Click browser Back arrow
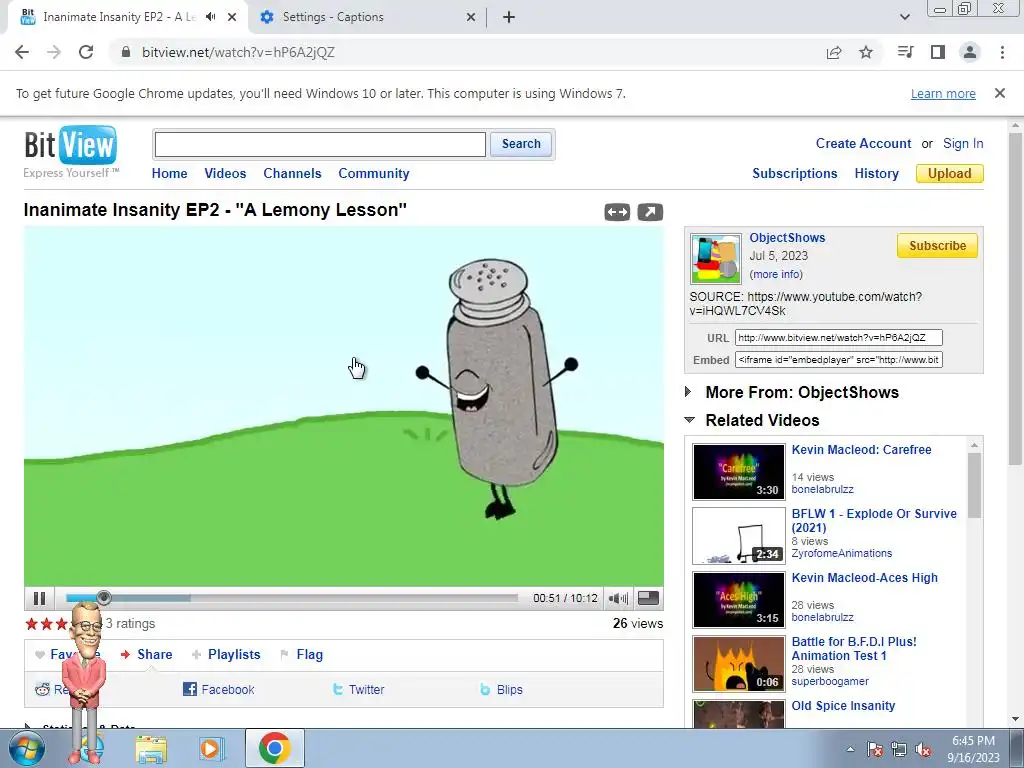Image resolution: width=1024 pixels, height=768 pixels. 22,52
